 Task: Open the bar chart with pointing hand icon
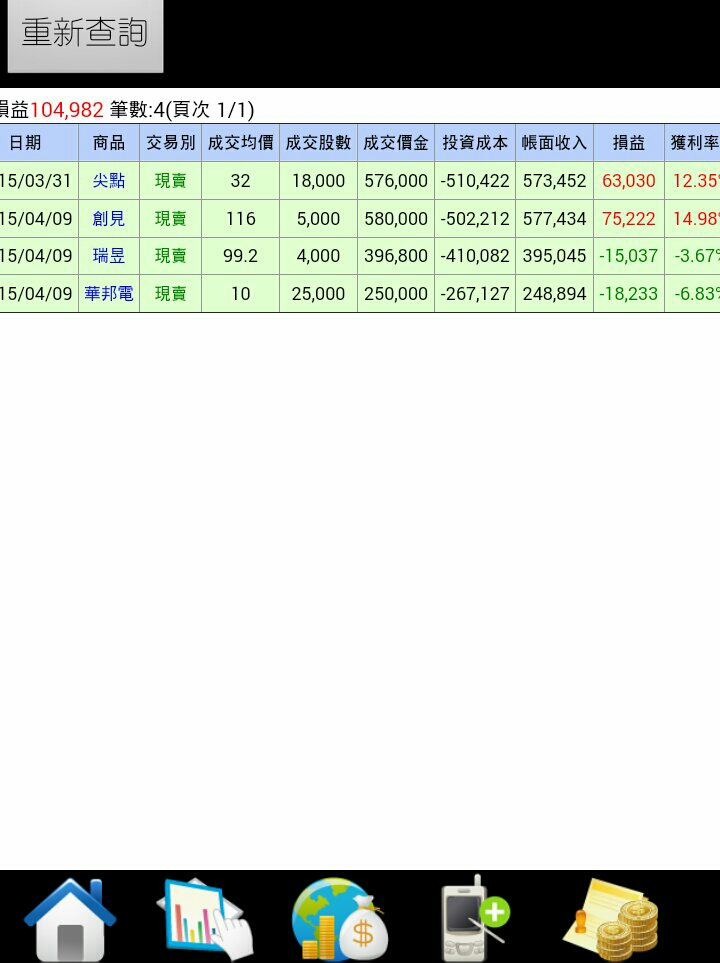point(205,919)
